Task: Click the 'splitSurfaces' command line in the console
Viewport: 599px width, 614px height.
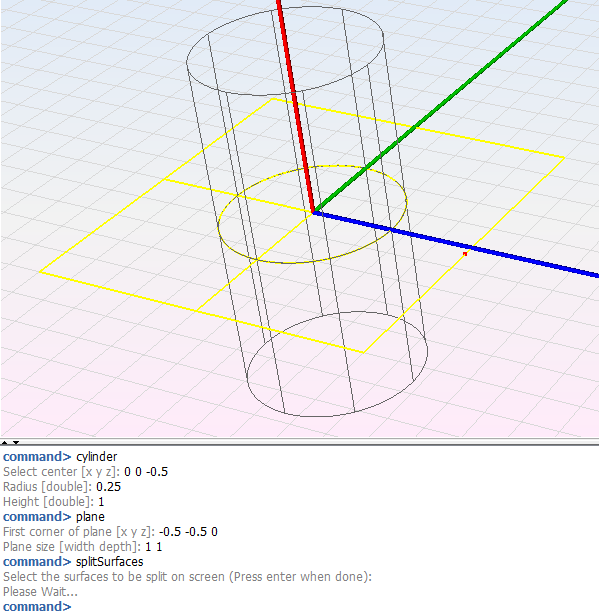Action: coord(73,562)
